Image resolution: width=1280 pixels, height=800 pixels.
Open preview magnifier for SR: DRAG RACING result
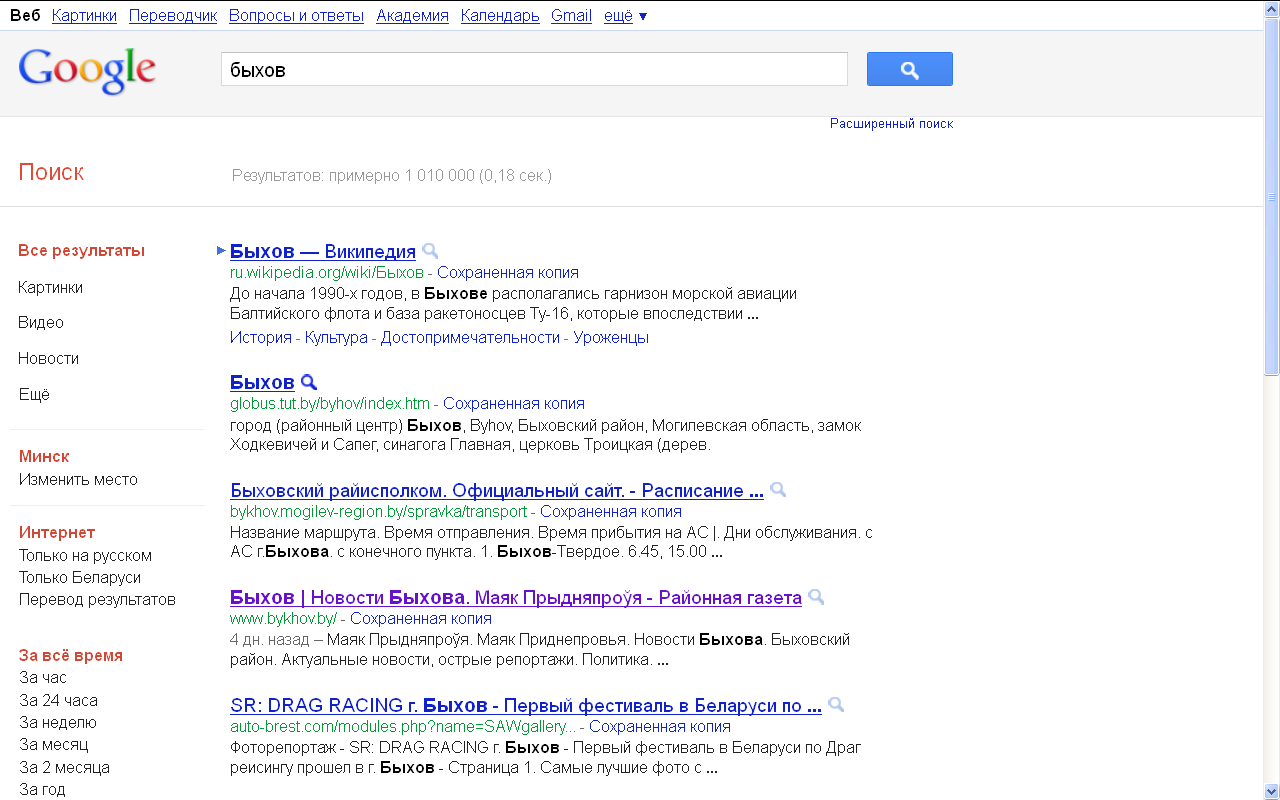pos(836,704)
